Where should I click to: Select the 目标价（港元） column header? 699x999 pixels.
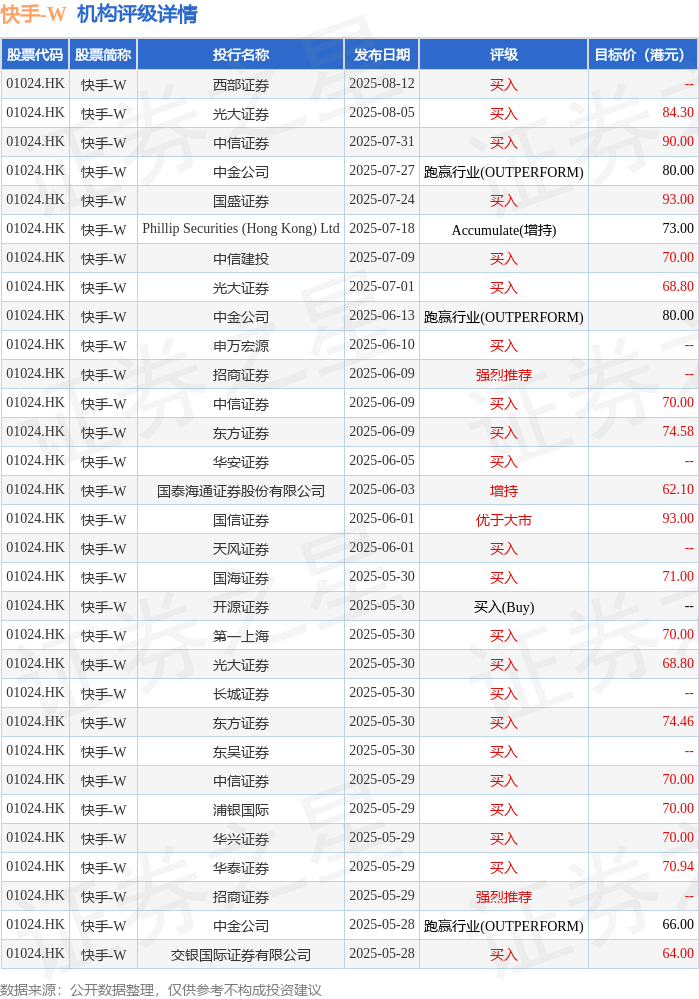(x=642, y=55)
